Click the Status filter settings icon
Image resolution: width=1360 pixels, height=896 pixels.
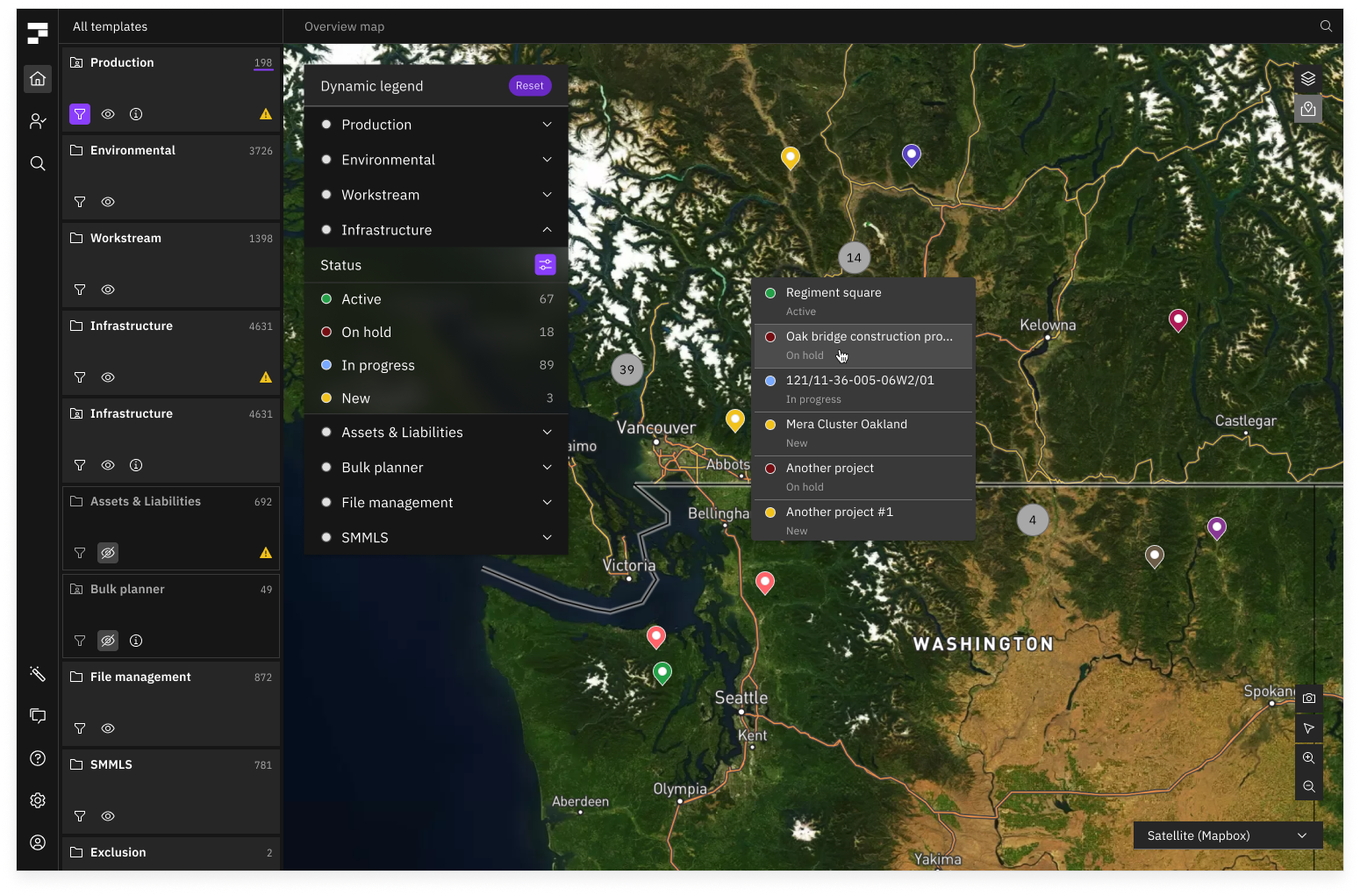[545, 265]
